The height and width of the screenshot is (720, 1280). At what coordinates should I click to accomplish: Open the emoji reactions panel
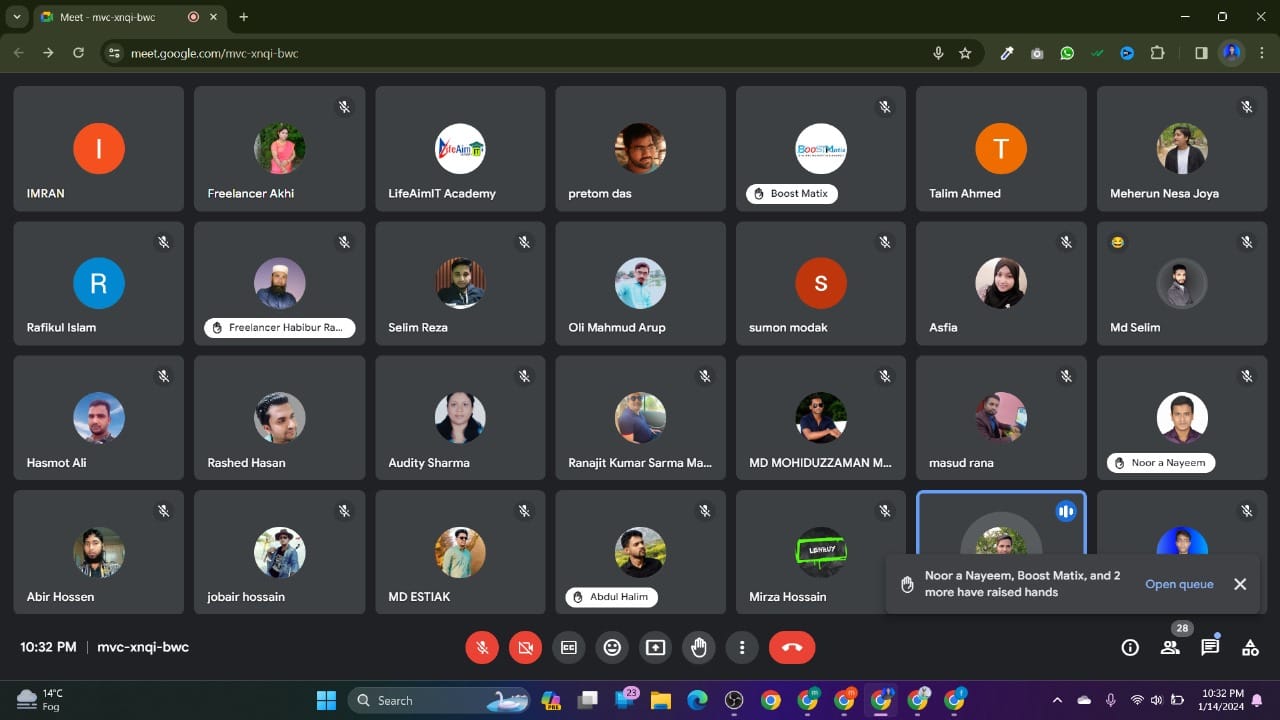tap(612, 648)
